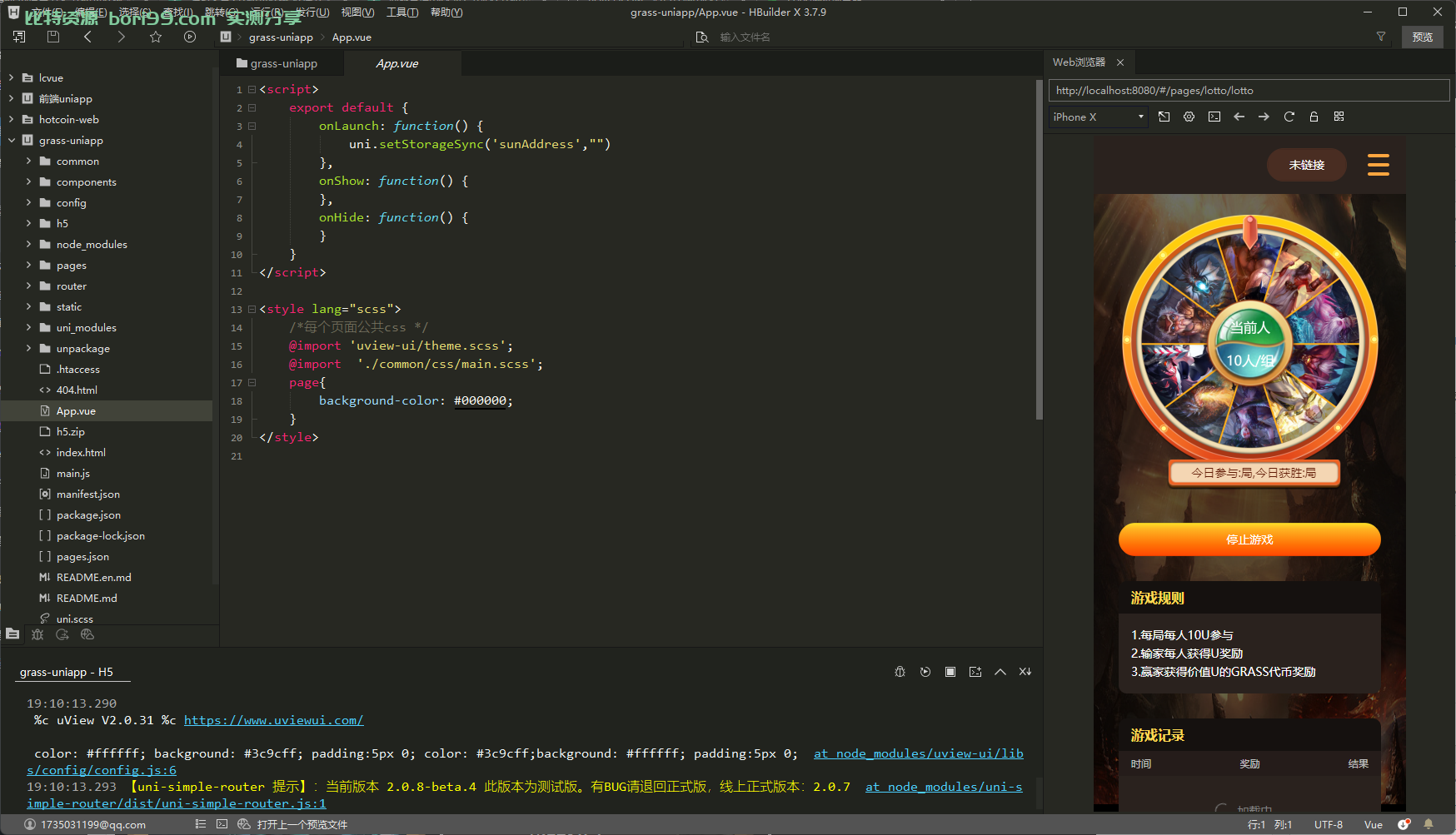Click the sync icon at sidebar bottom

(x=62, y=634)
